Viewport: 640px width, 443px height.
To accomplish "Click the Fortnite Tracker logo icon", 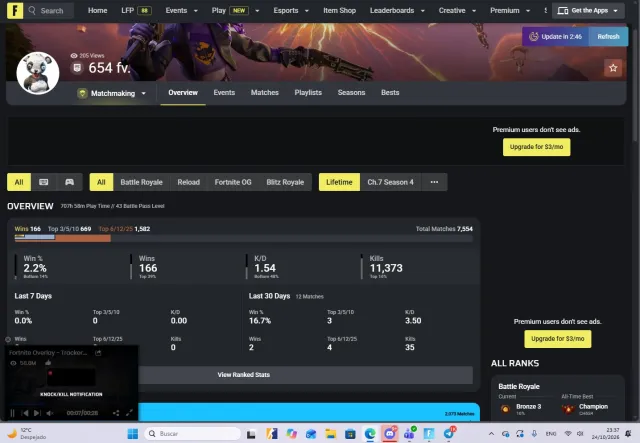I will (15, 10).
